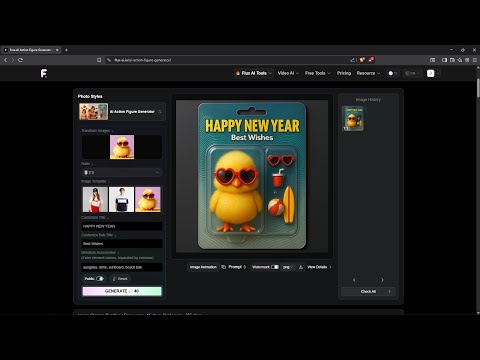Open the user profile avatar menu

click(431, 73)
